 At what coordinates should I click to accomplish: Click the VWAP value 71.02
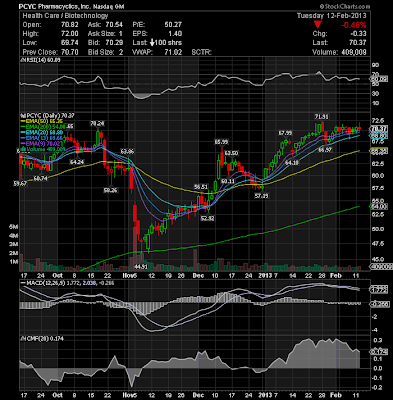click(173, 52)
